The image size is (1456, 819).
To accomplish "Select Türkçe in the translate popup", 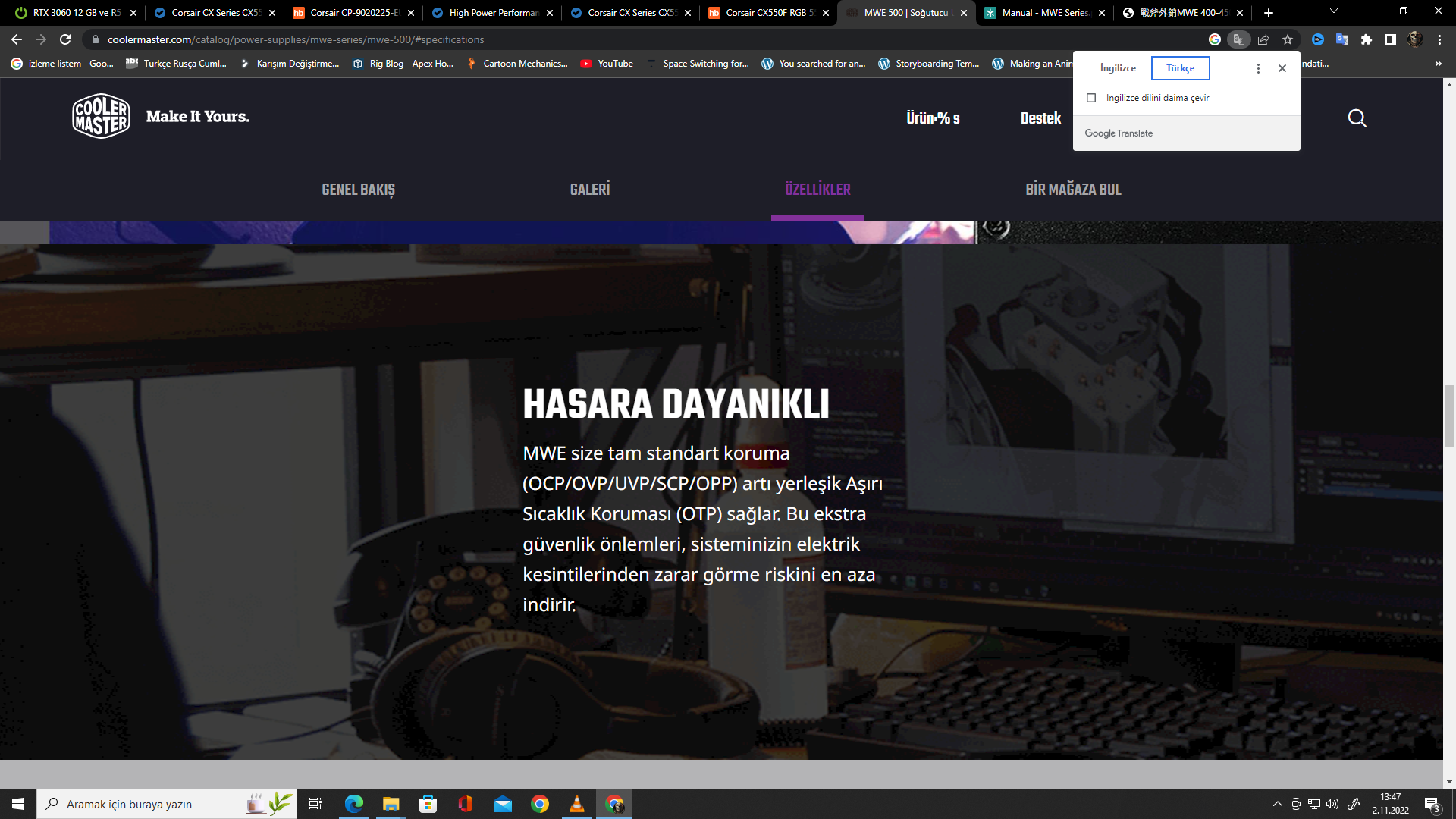I will 1180,68.
